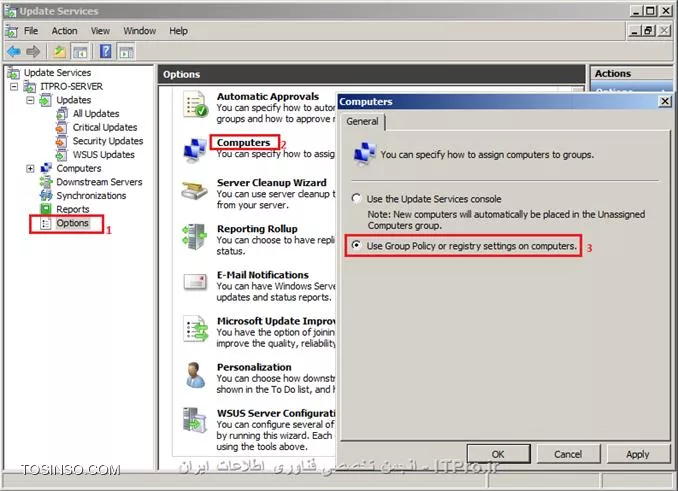Click the application menu icon left of File

[11, 31]
